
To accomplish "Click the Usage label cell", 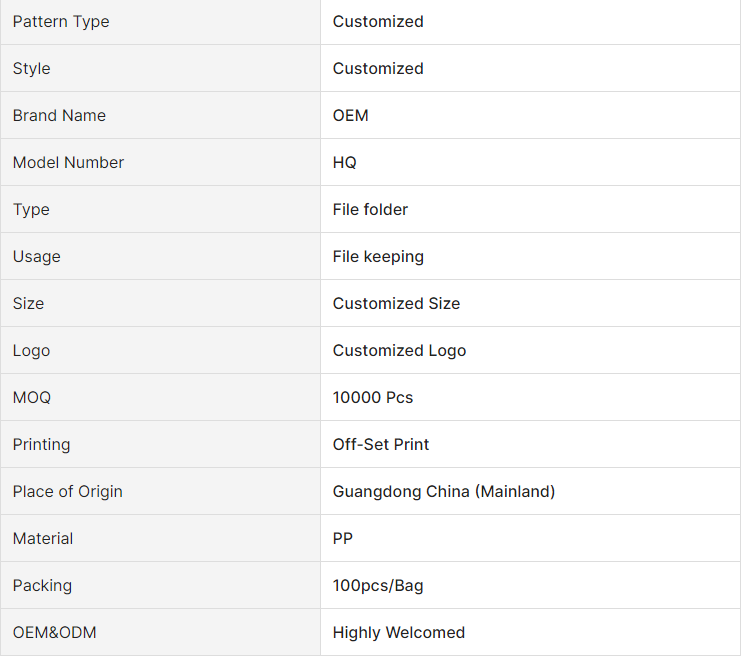I will pyautogui.click(x=37, y=257).
